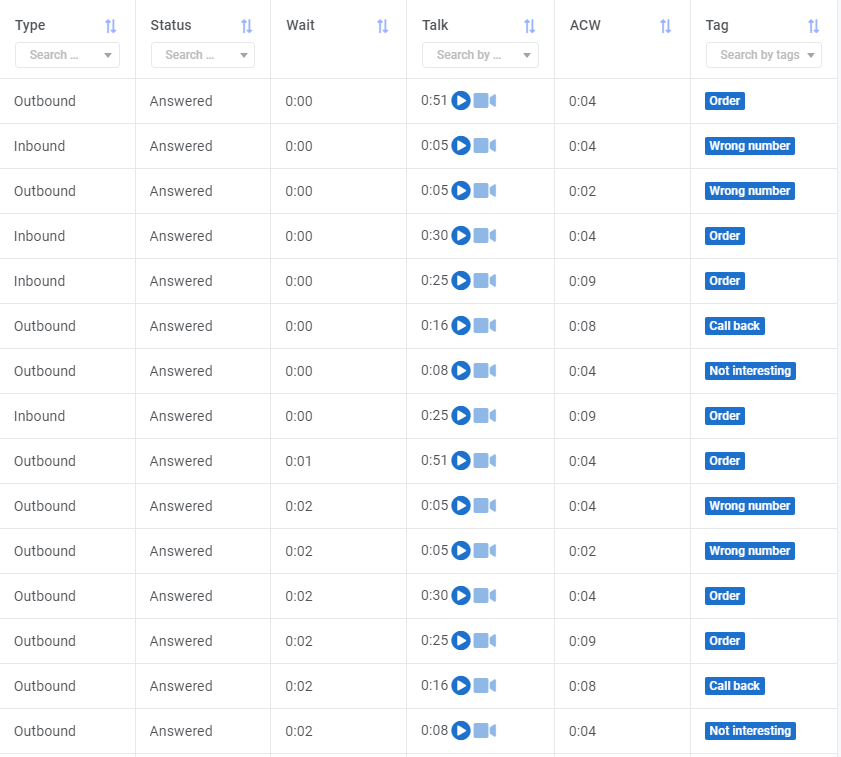
Task: Play audio for 0:08 talk, 0:00 wait call
Action: tap(461, 371)
